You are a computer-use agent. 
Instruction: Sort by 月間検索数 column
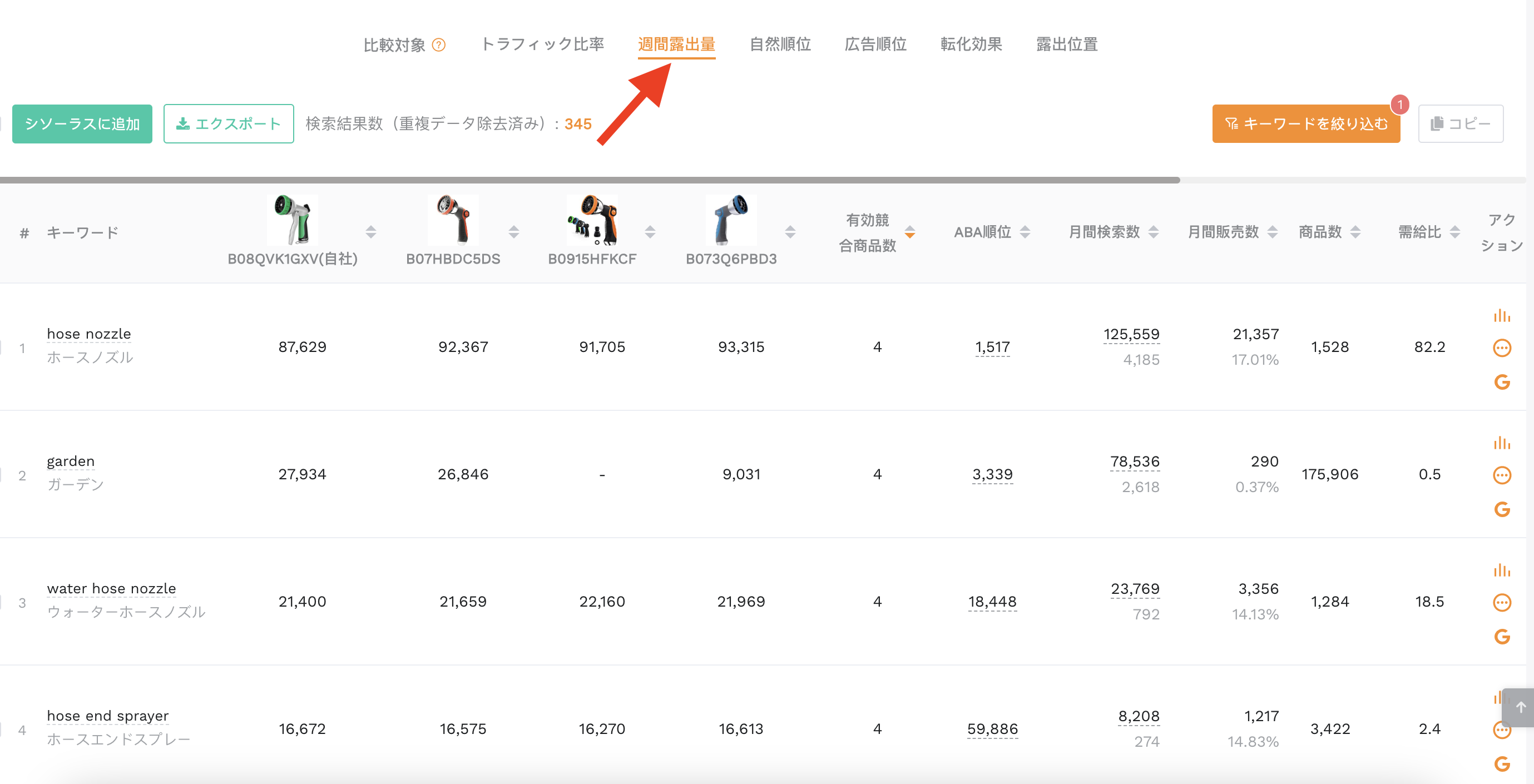point(1153,232)
